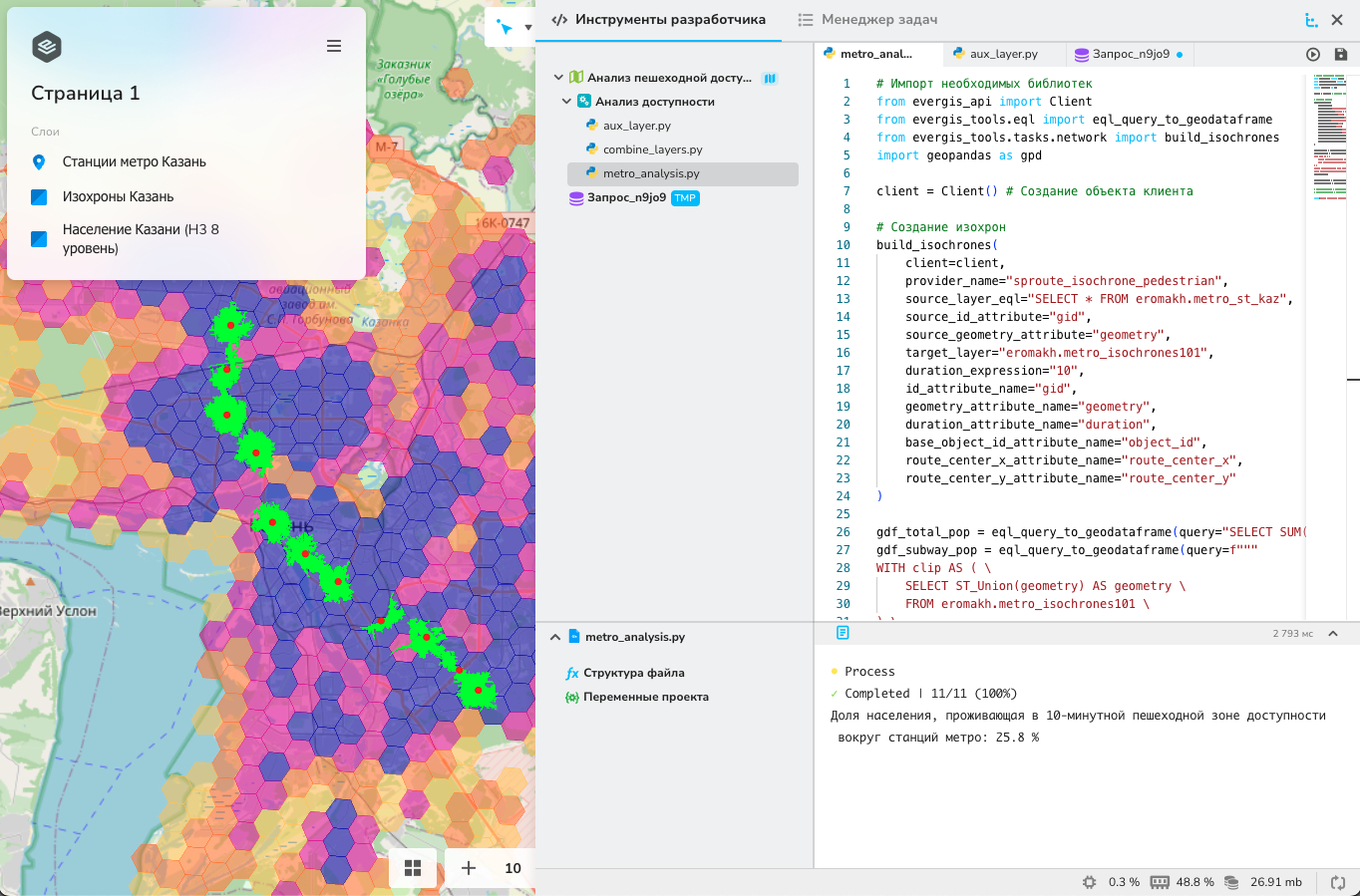Run the script with the play button
The height and width of the screenshot is (896, 1360).
1313,55
